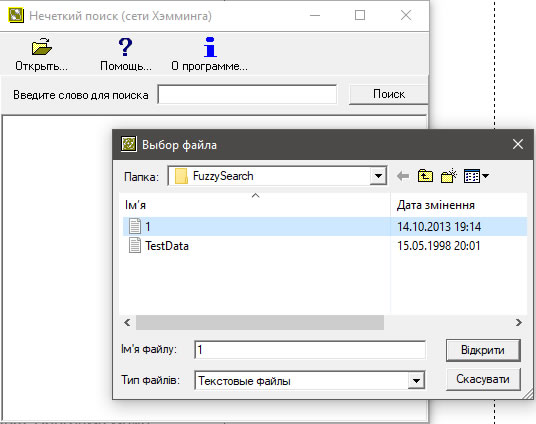Click the О программе info icon

point(210,47)
